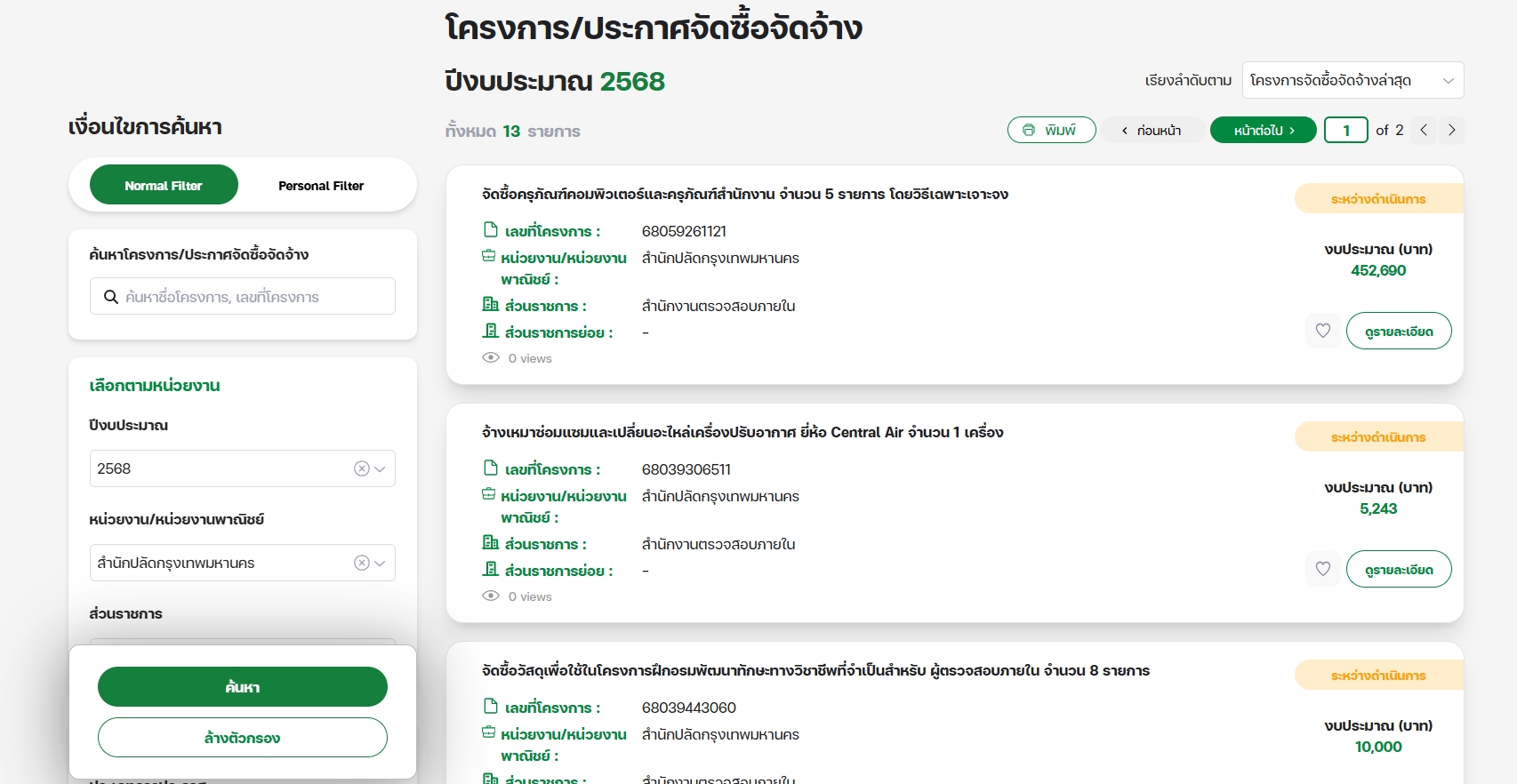Expand the fiscal year dropdown

(x=381, y=468)
